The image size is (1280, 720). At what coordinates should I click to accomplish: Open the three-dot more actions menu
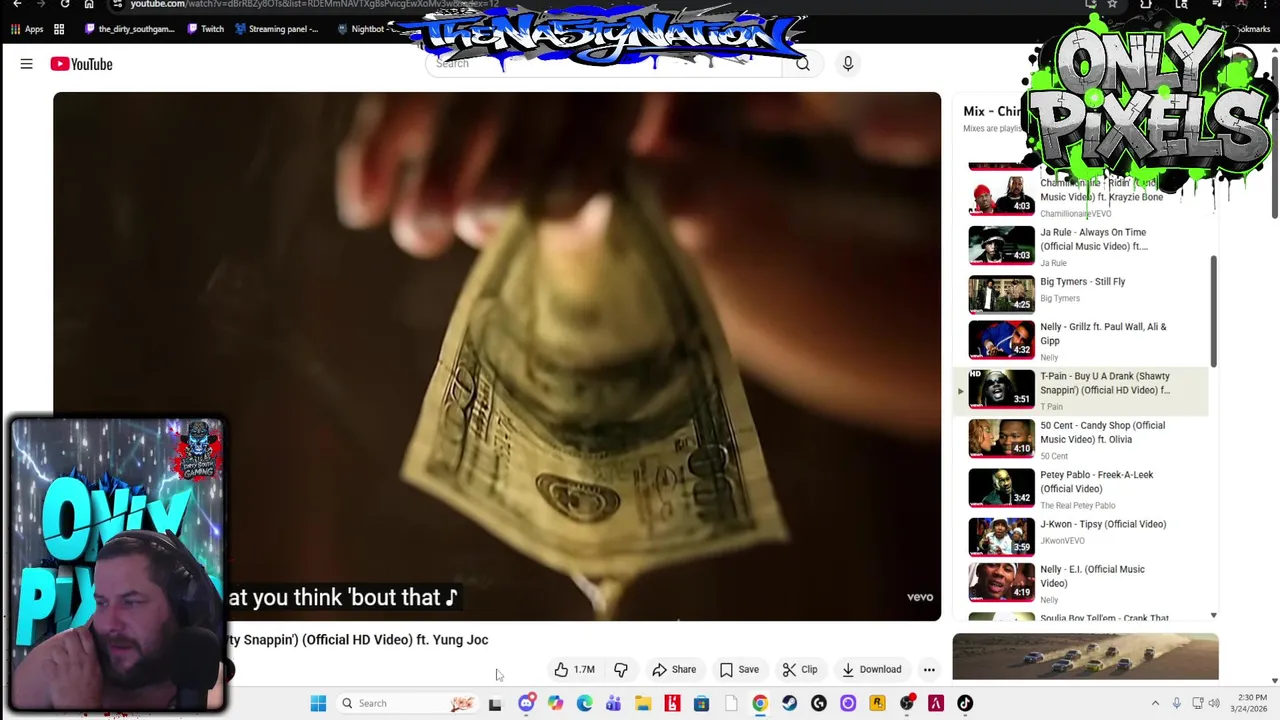coord(929,669)
